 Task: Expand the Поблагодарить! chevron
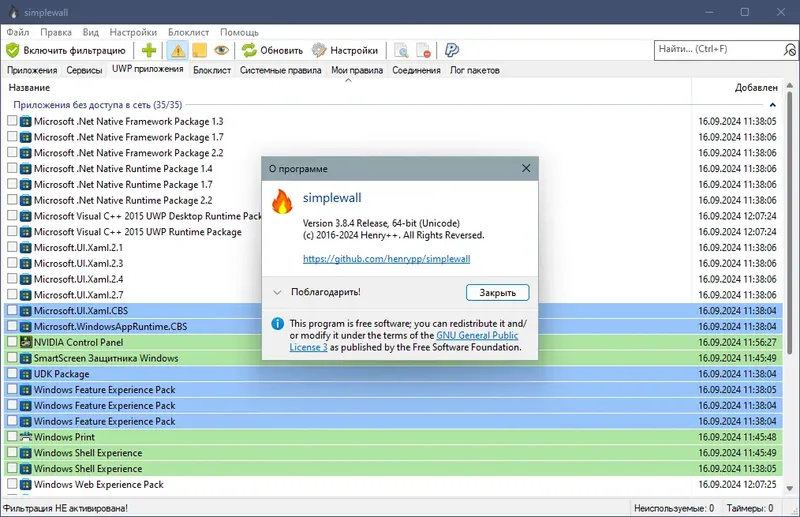point(277,292)
